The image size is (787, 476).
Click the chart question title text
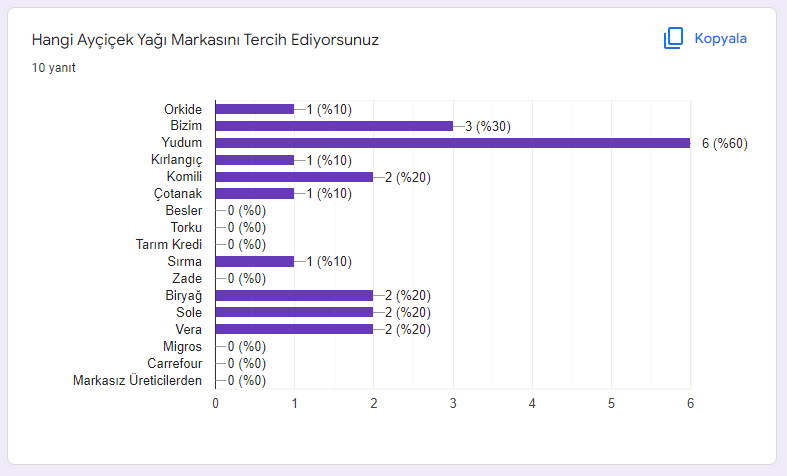pos(205,40)
